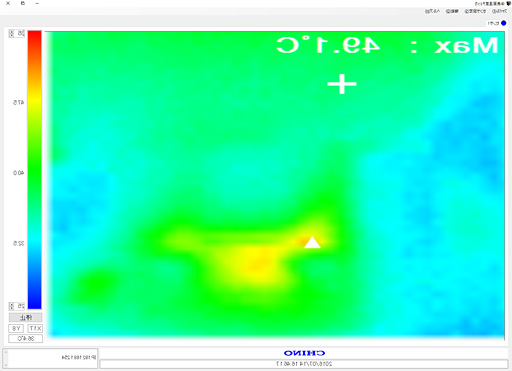Click the application icon in the title bar

[x=509, y=3]
